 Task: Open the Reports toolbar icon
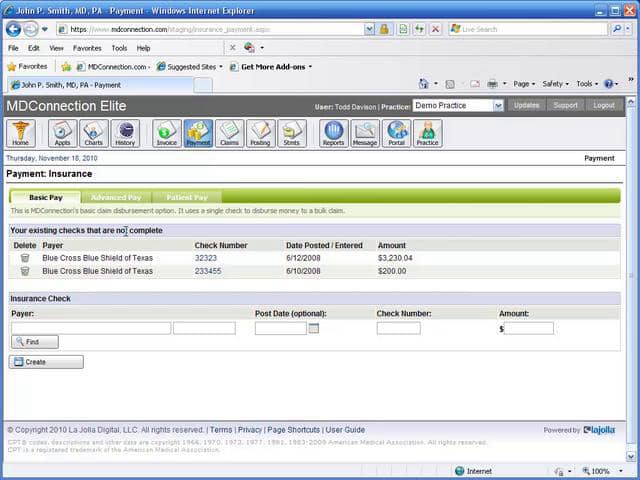click(x=334, y=133)
